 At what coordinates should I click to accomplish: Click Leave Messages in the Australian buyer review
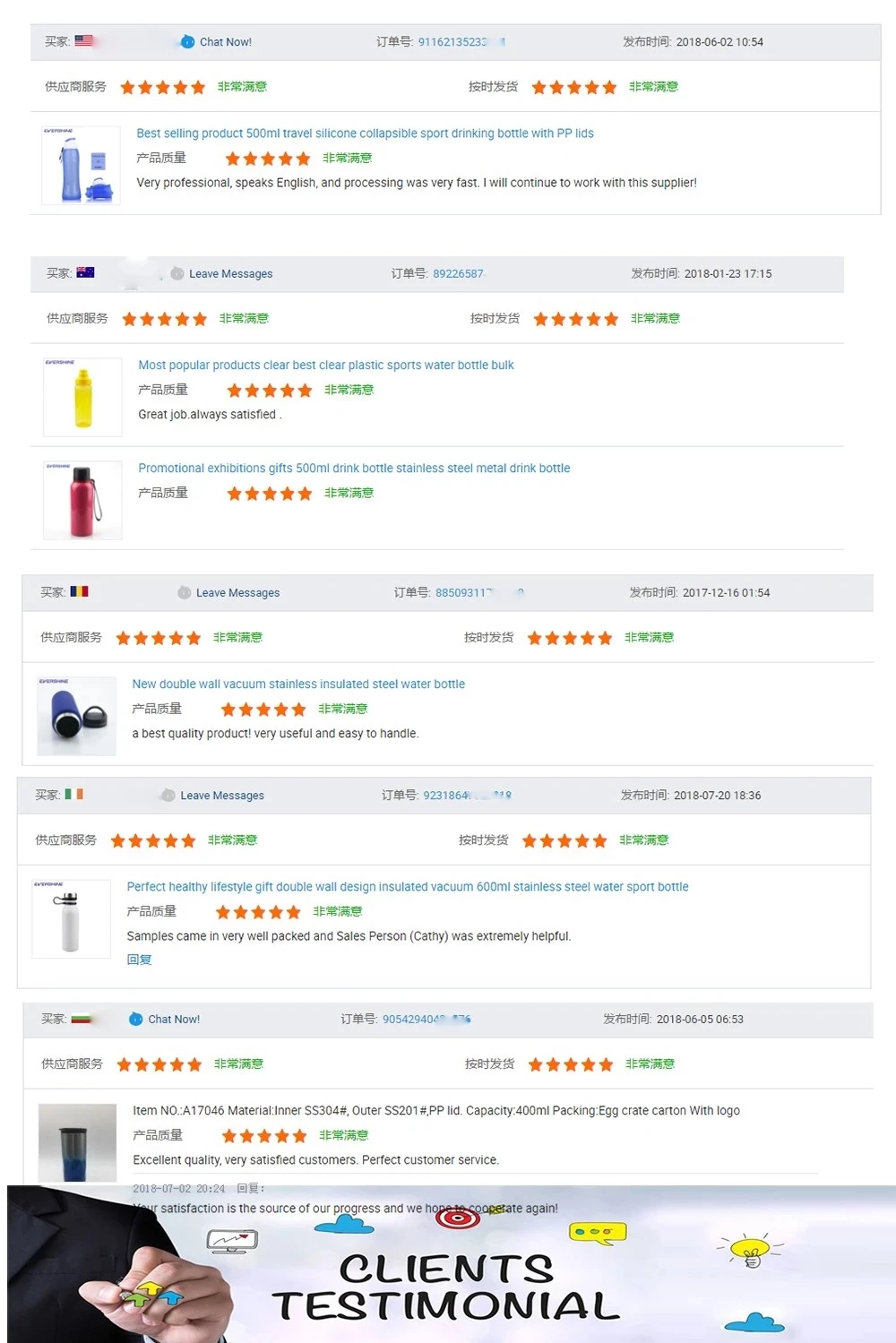click(230, 274)
